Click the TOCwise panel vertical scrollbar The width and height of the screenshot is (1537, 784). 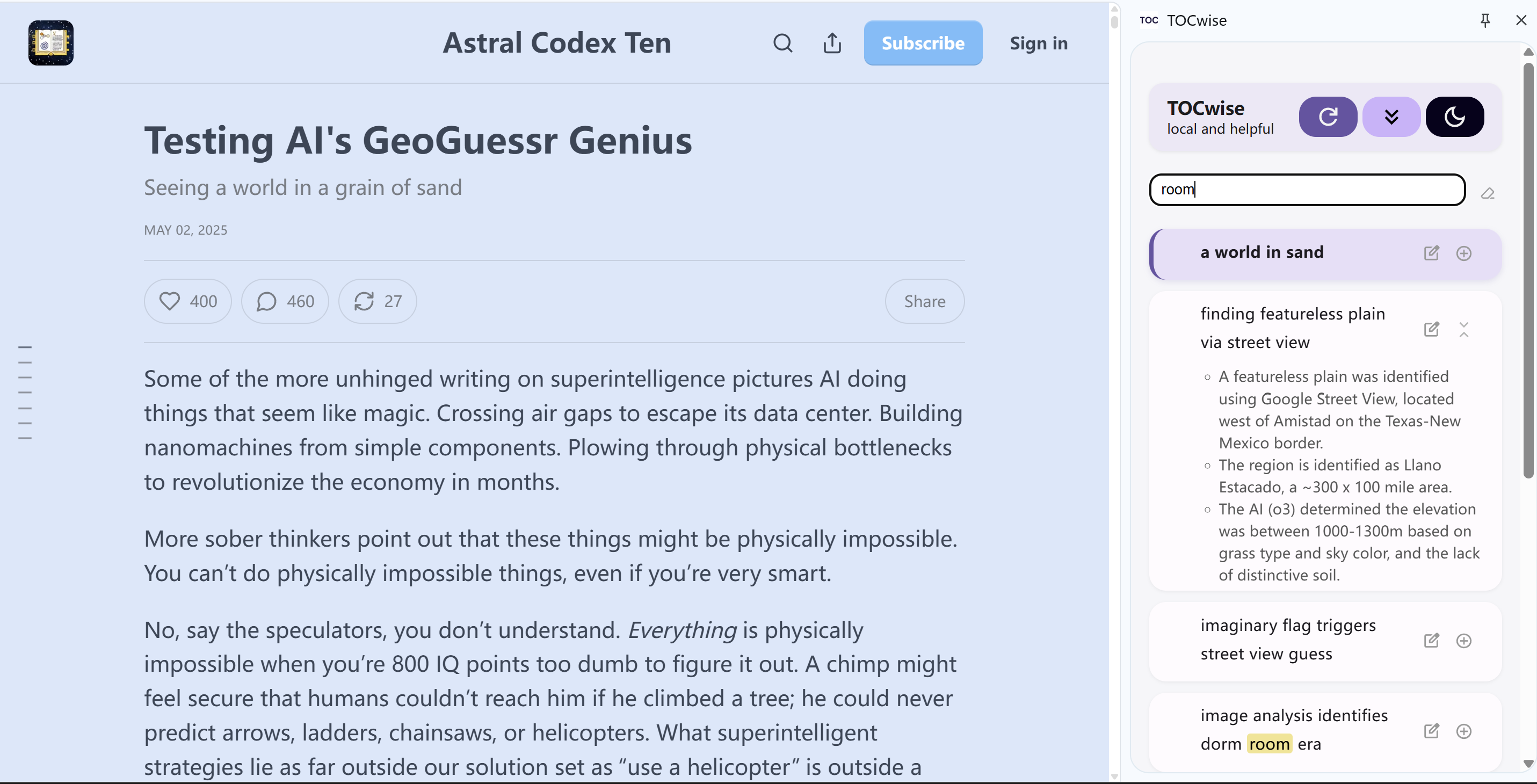pyautogui.click(x=1527, y=268)
